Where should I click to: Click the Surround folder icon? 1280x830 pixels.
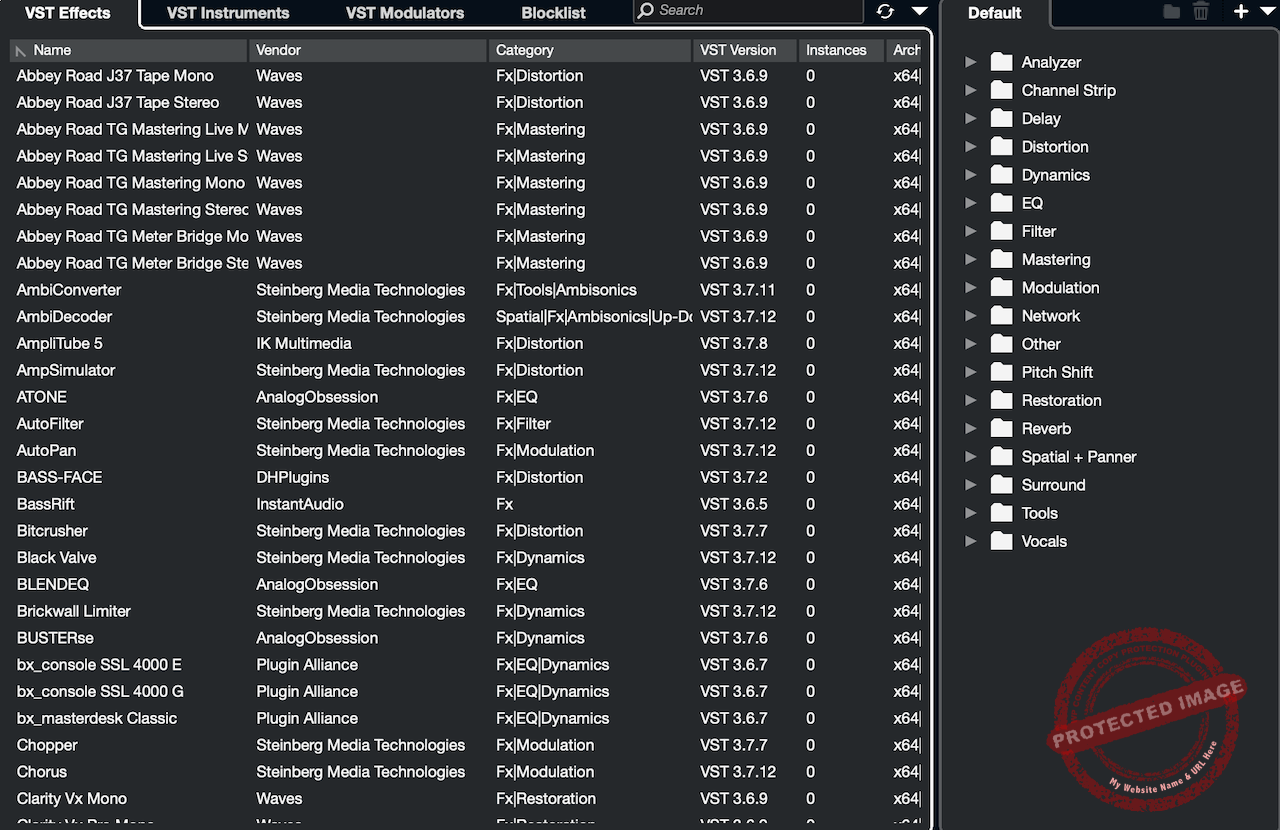(x=1002, y=484)
